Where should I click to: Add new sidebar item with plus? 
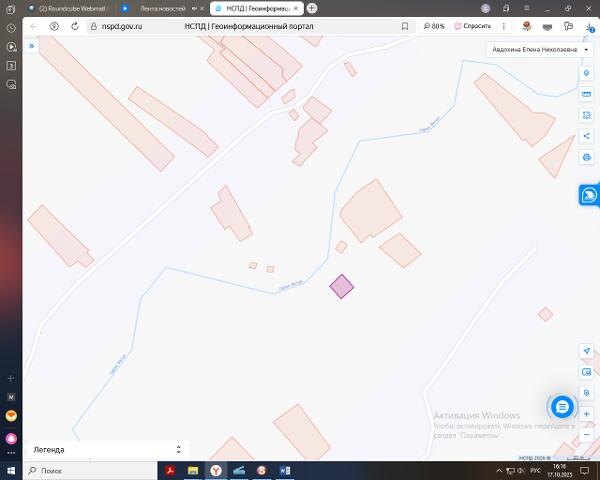point(11,379)
